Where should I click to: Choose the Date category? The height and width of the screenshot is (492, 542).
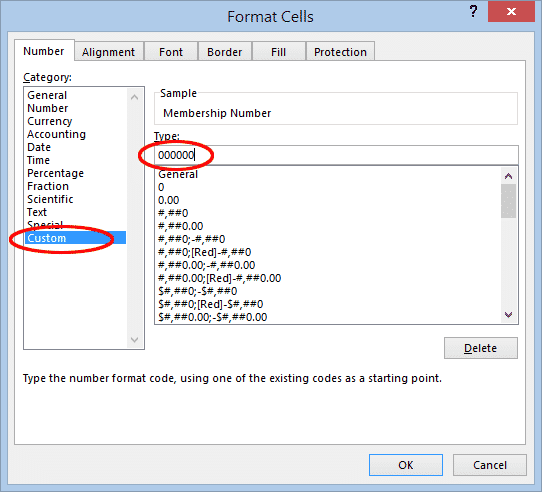point(39,147)
